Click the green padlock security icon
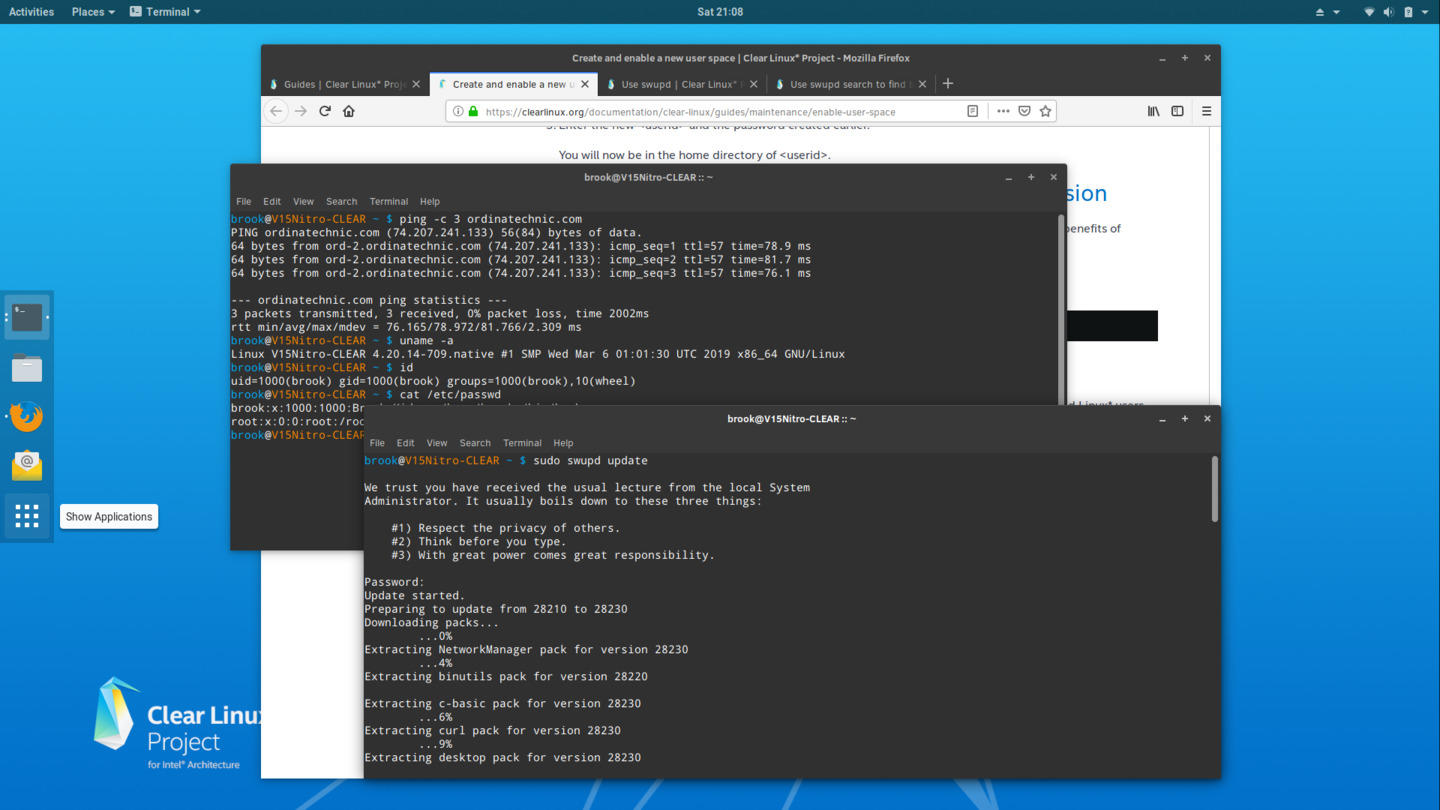Image resolution: width=1440 pixels, height=810 pixels. click(x=473, y=111)
